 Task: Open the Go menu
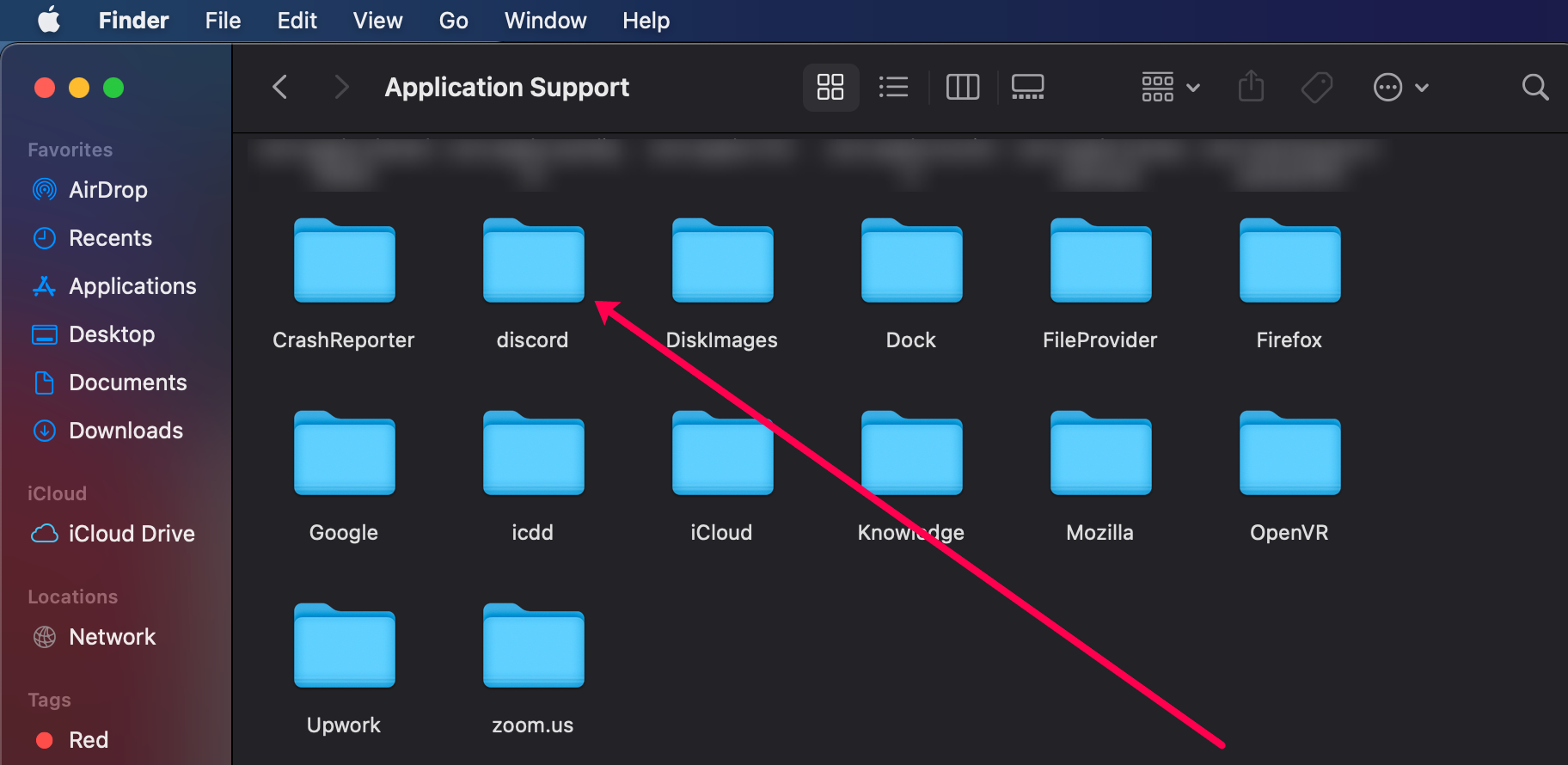(453, 20)
